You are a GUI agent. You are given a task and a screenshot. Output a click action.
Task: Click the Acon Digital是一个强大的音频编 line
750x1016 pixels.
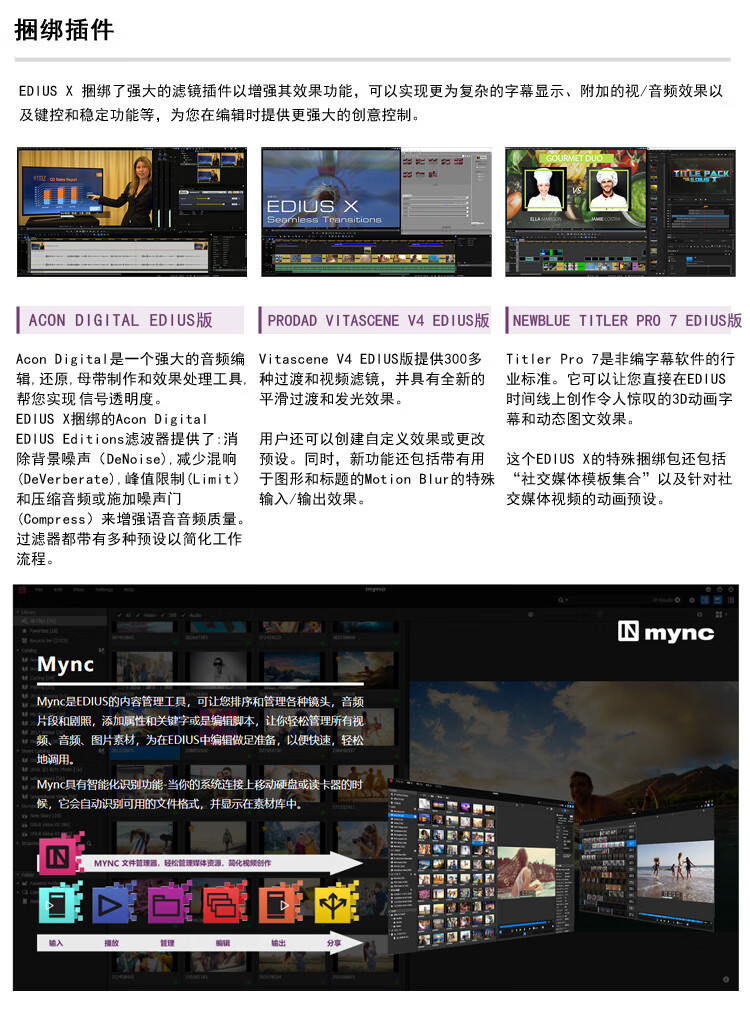[130, 359]
